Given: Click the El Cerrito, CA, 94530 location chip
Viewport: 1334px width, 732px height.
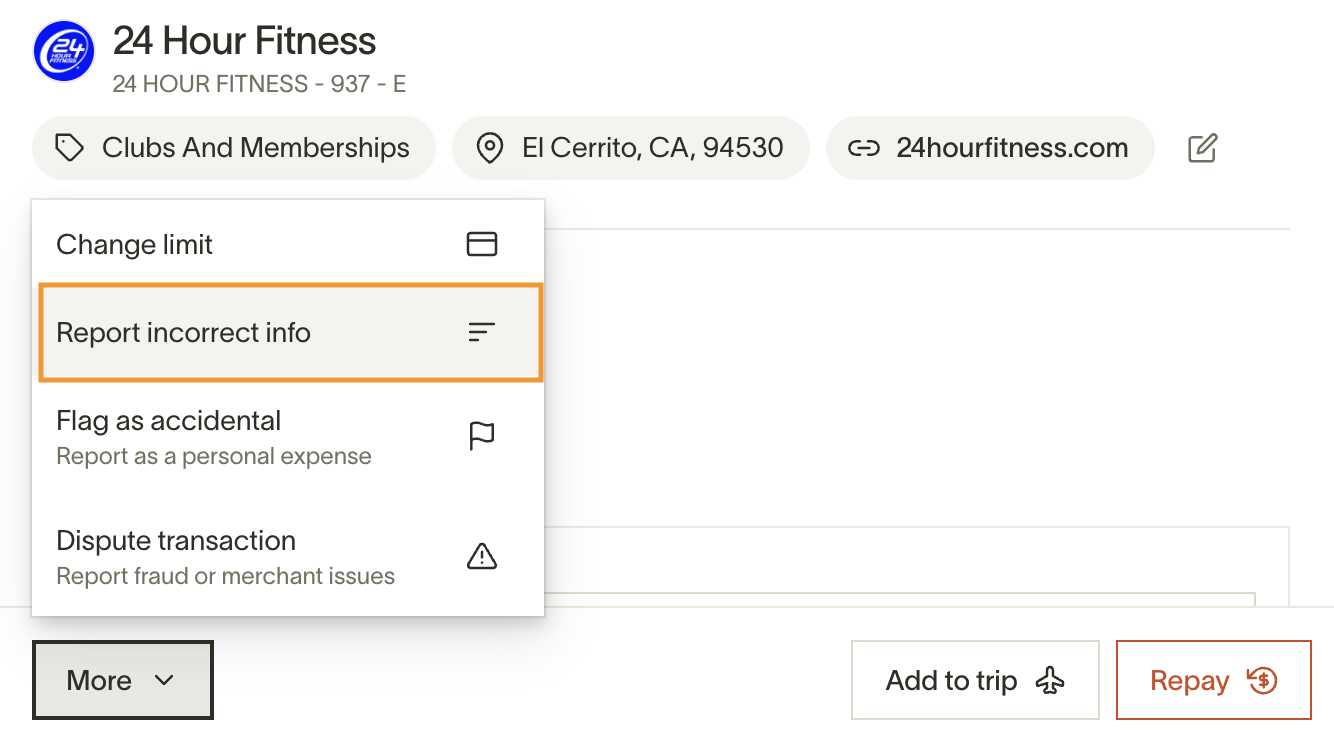Looking at the screenshot, I should pos(652,149).
